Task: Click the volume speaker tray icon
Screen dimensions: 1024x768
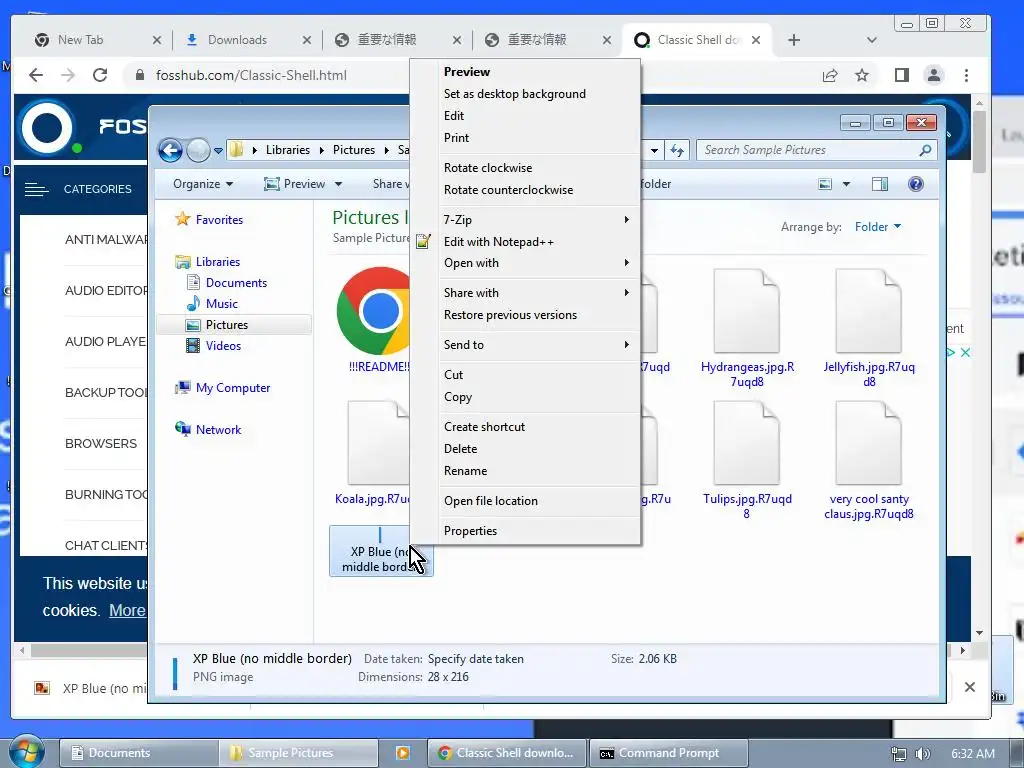Action: (923, 754)
